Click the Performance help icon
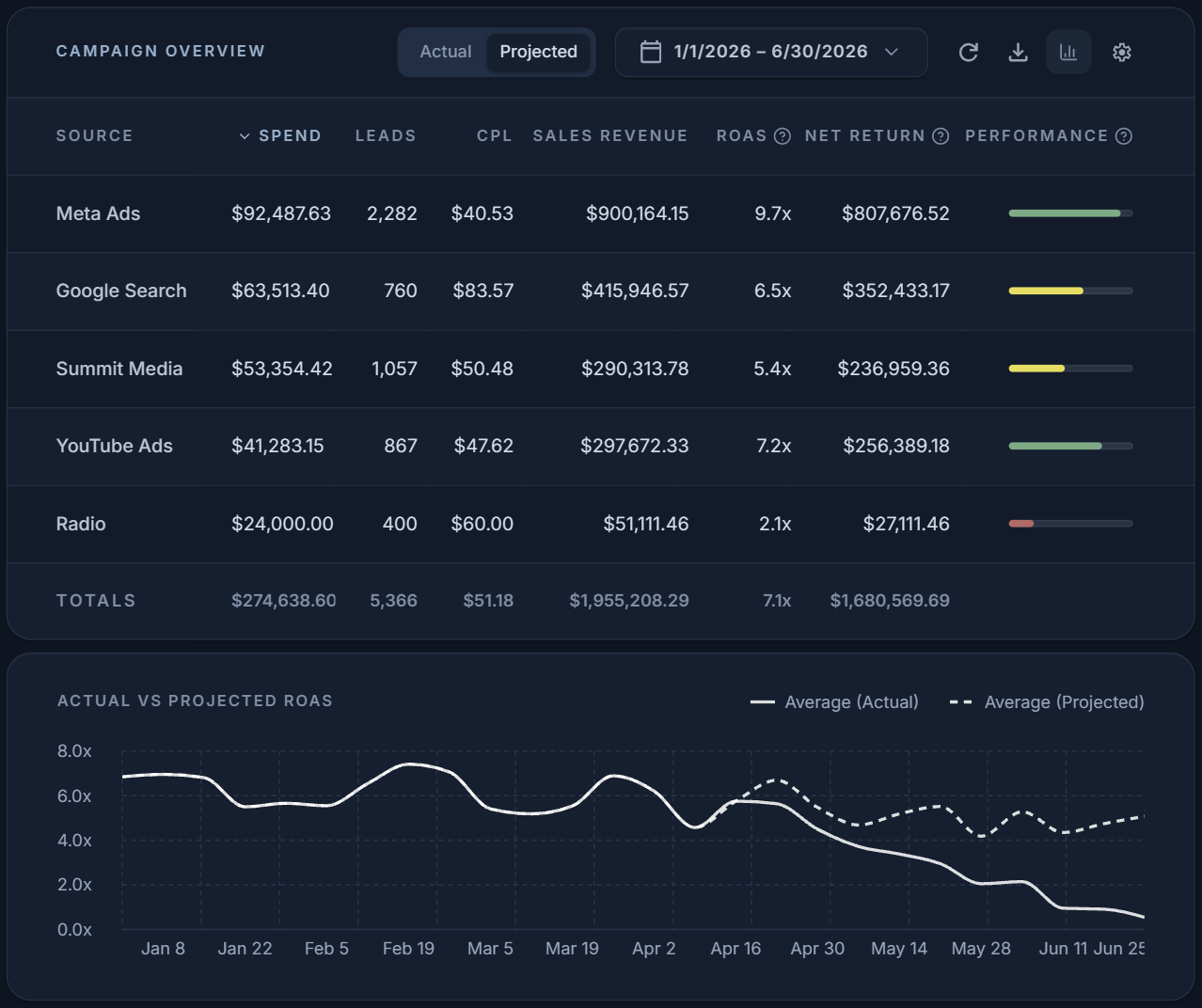The height and width of the screenshot is (1008, 1202). coord(1123,136)
